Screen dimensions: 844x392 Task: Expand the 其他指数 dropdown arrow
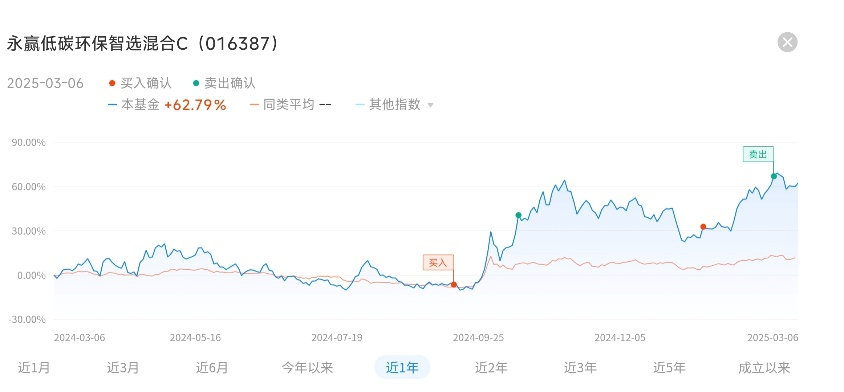tap(430, 106)
